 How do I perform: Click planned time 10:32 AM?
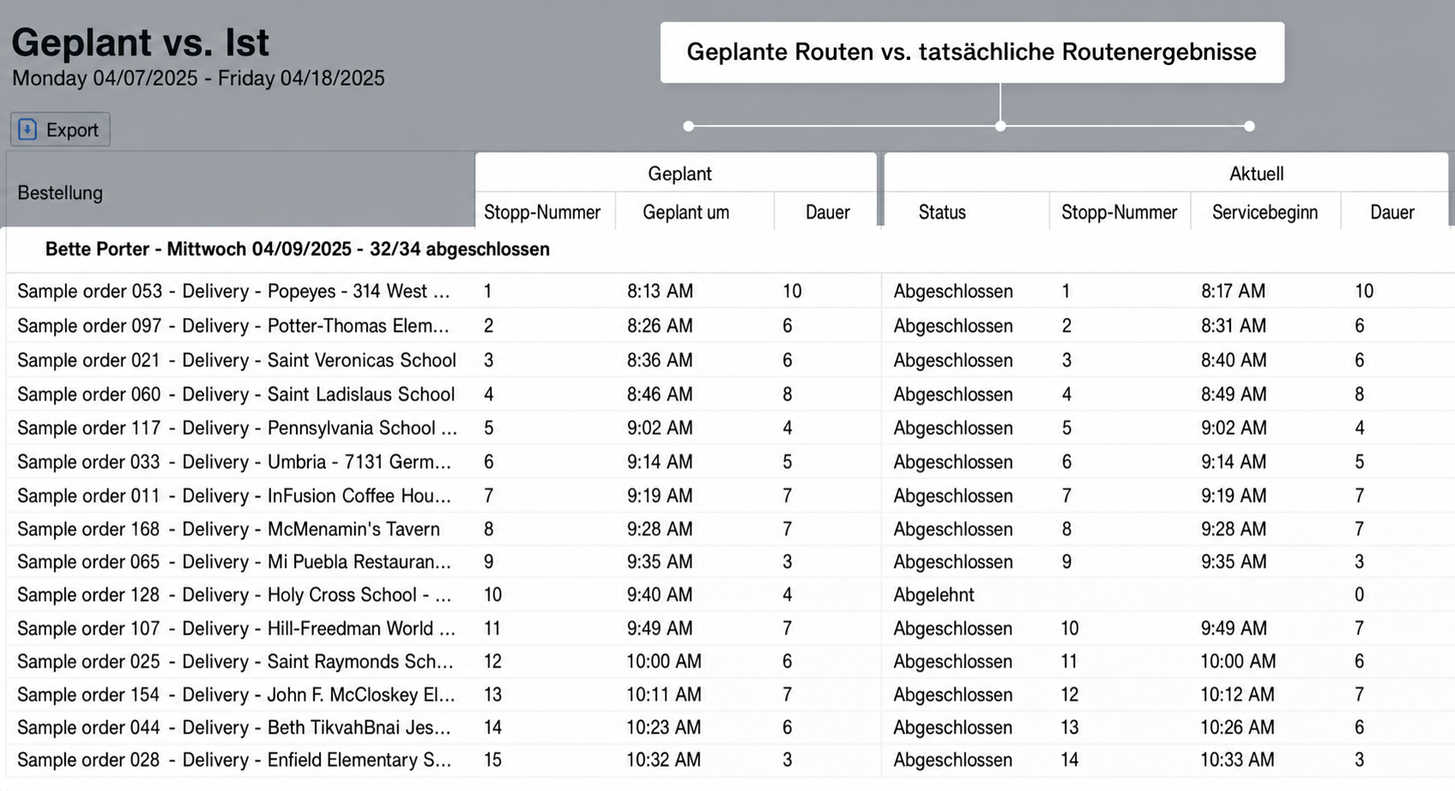pyautogui.click(x=664, y=760)
